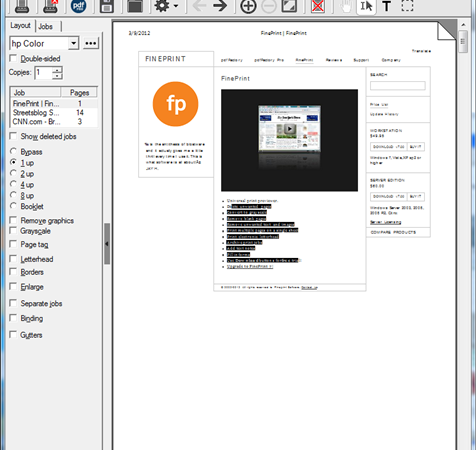Check the Grayscale option
This screenshot has height=450, width=476.
(13, 231)
